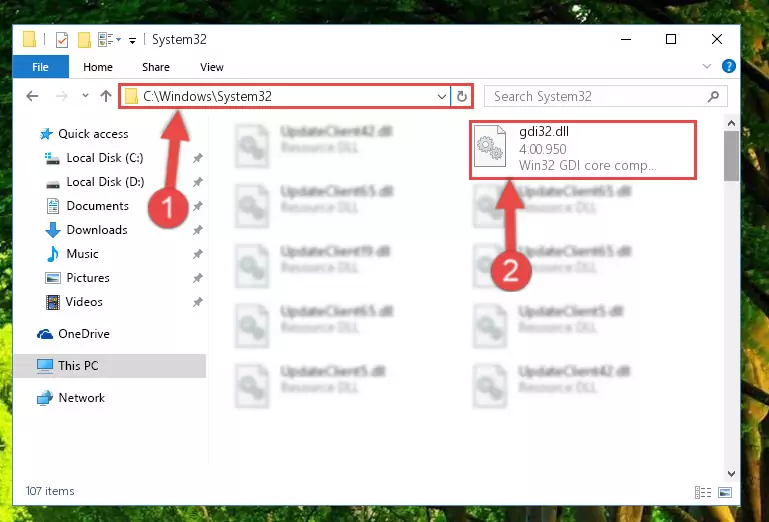This screenshot has height=522, width=769.
Task: Select the gdi32.dll file name
Action: (544, 131)
